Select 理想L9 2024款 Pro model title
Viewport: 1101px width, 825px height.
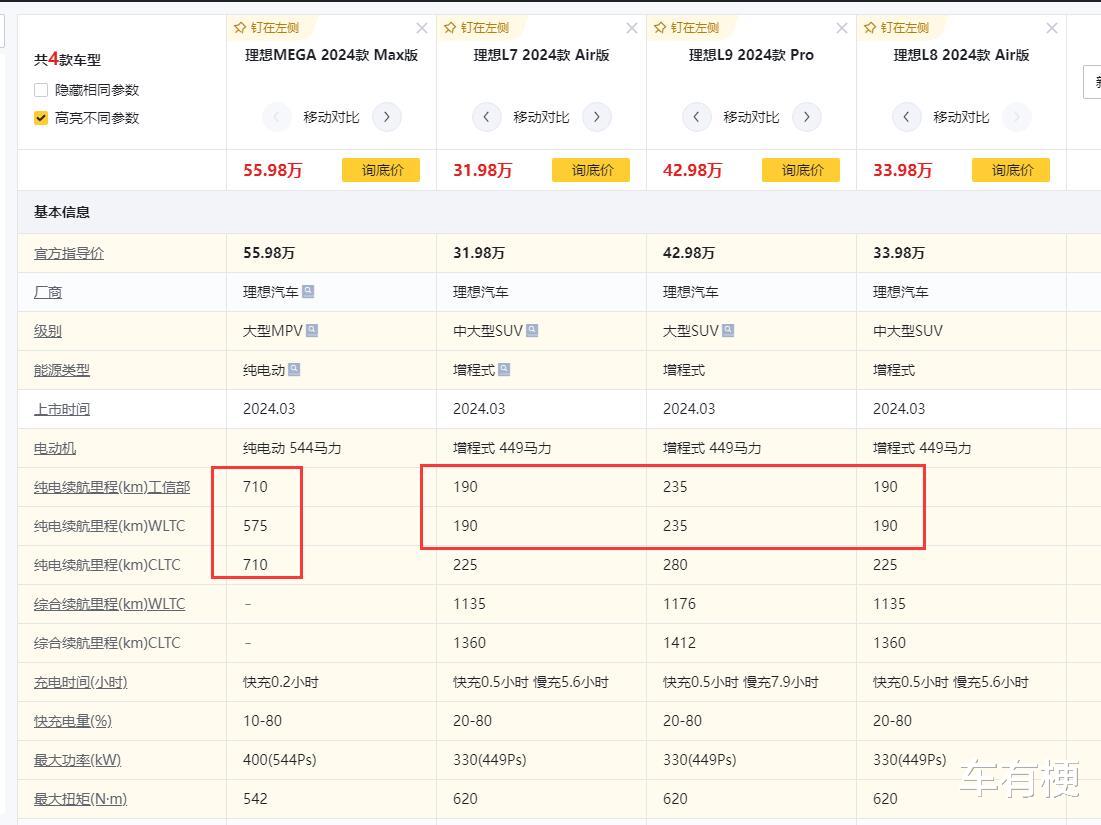click(x=751, y=55)
